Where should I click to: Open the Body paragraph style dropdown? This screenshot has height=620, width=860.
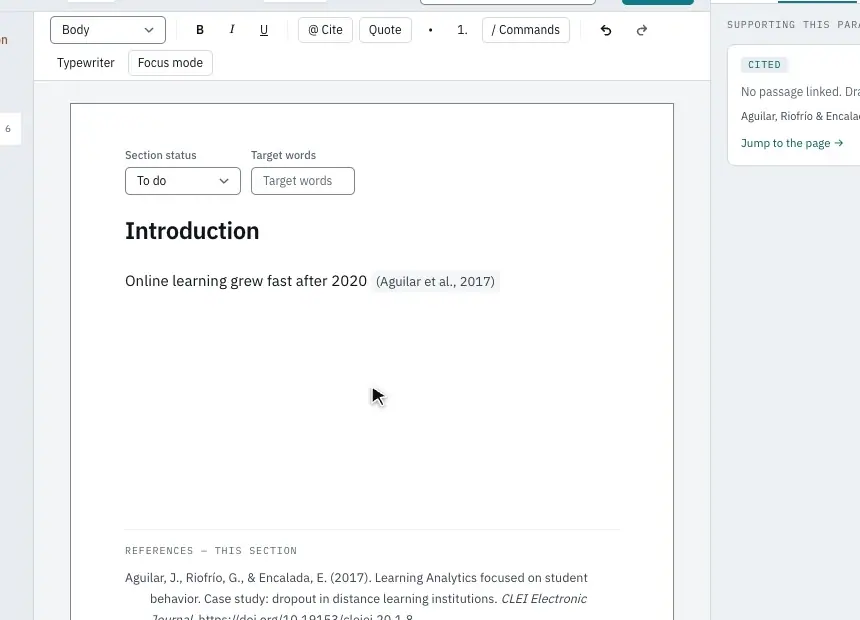108,30
